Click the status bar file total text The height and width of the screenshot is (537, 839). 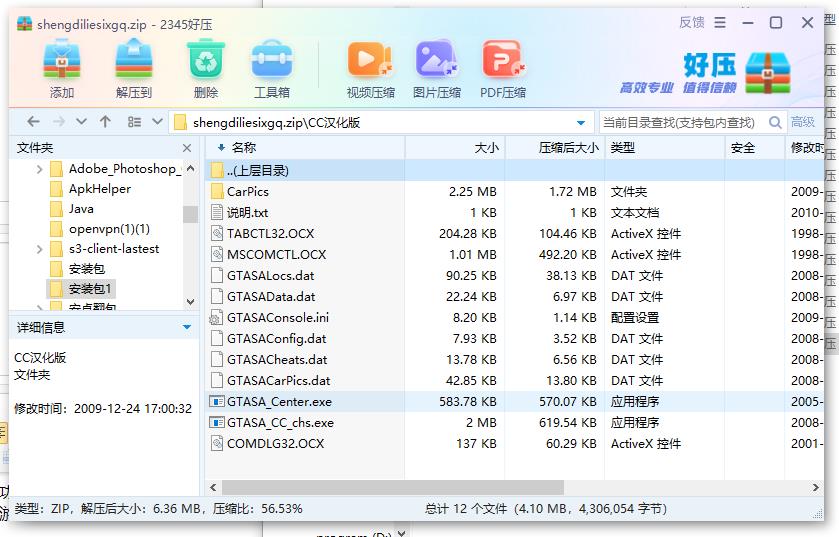click(x=546, y=509)
